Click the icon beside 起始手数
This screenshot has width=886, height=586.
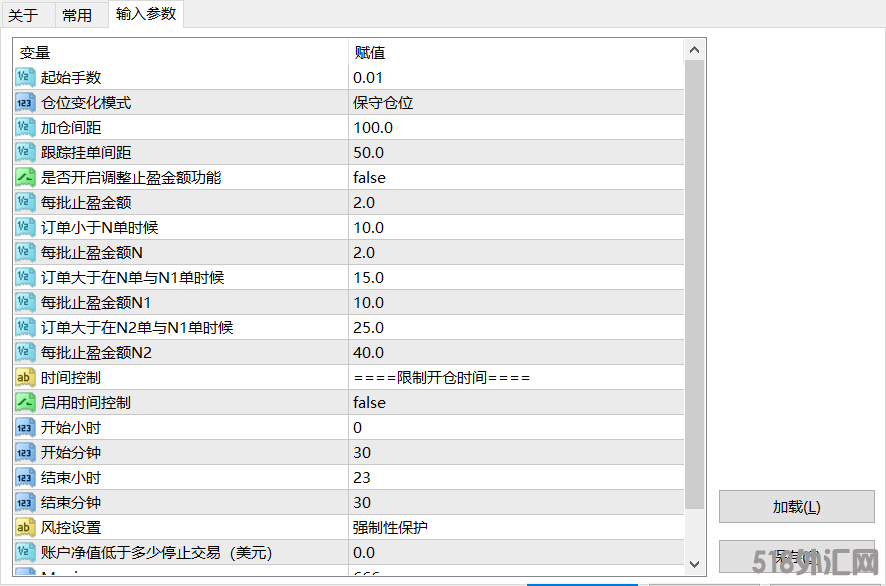[x=26, y=78]
